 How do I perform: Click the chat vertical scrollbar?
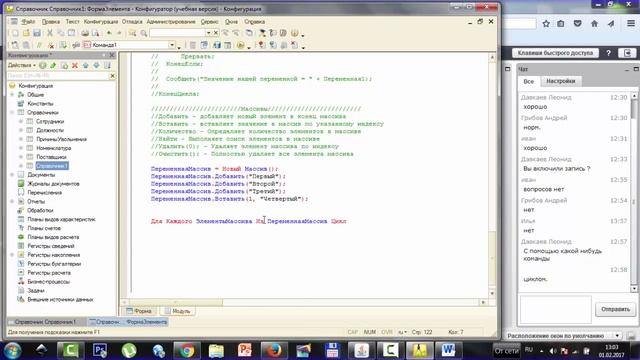634,192
